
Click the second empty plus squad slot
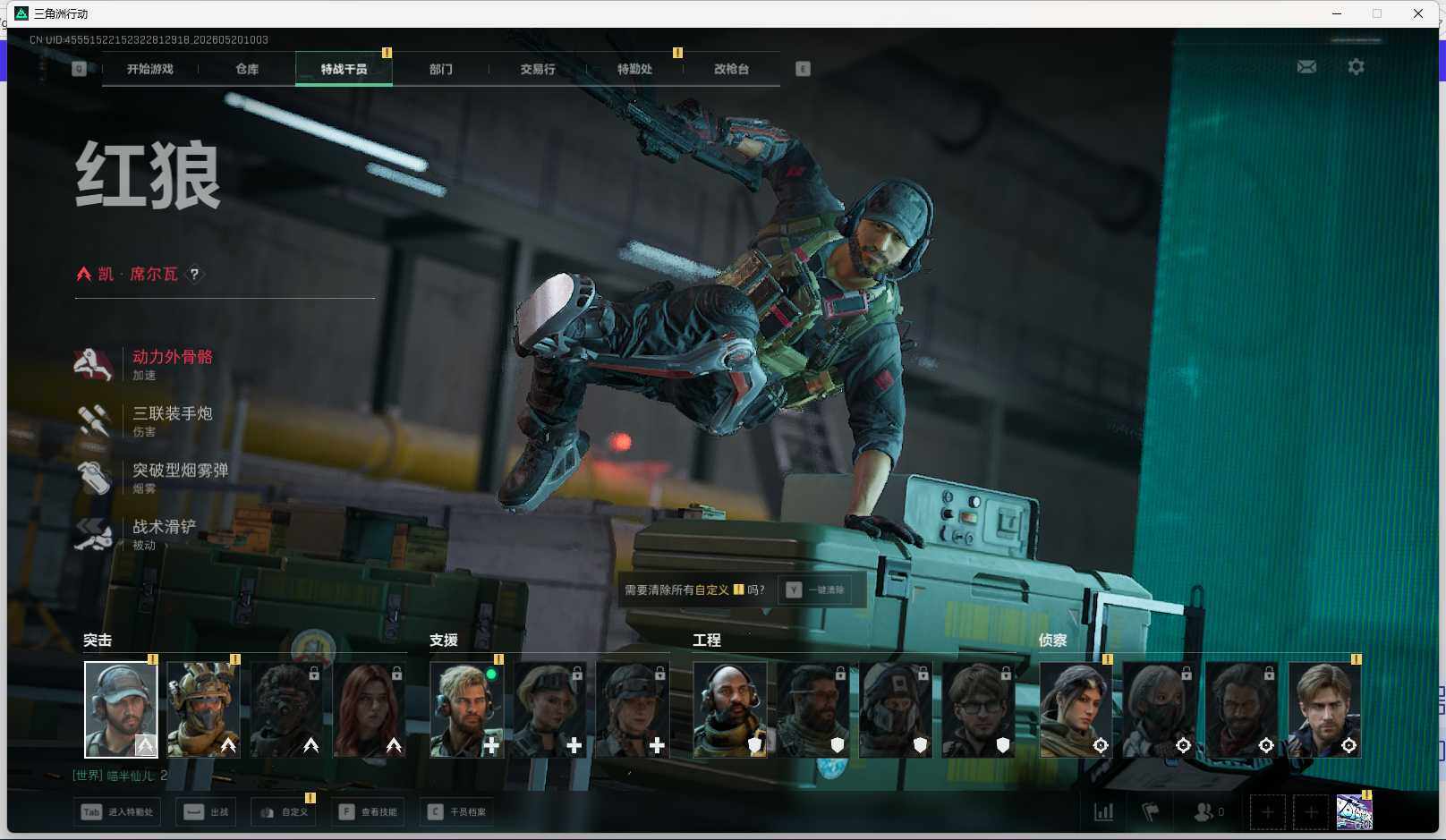click(1311, 811)
